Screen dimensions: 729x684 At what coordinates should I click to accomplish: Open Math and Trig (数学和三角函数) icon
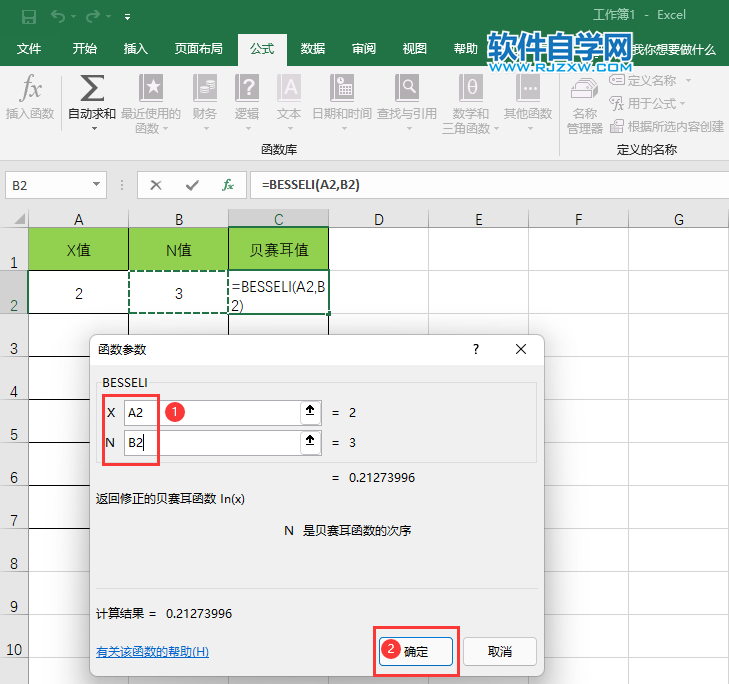pyautogui.click(x=471, y=88)
